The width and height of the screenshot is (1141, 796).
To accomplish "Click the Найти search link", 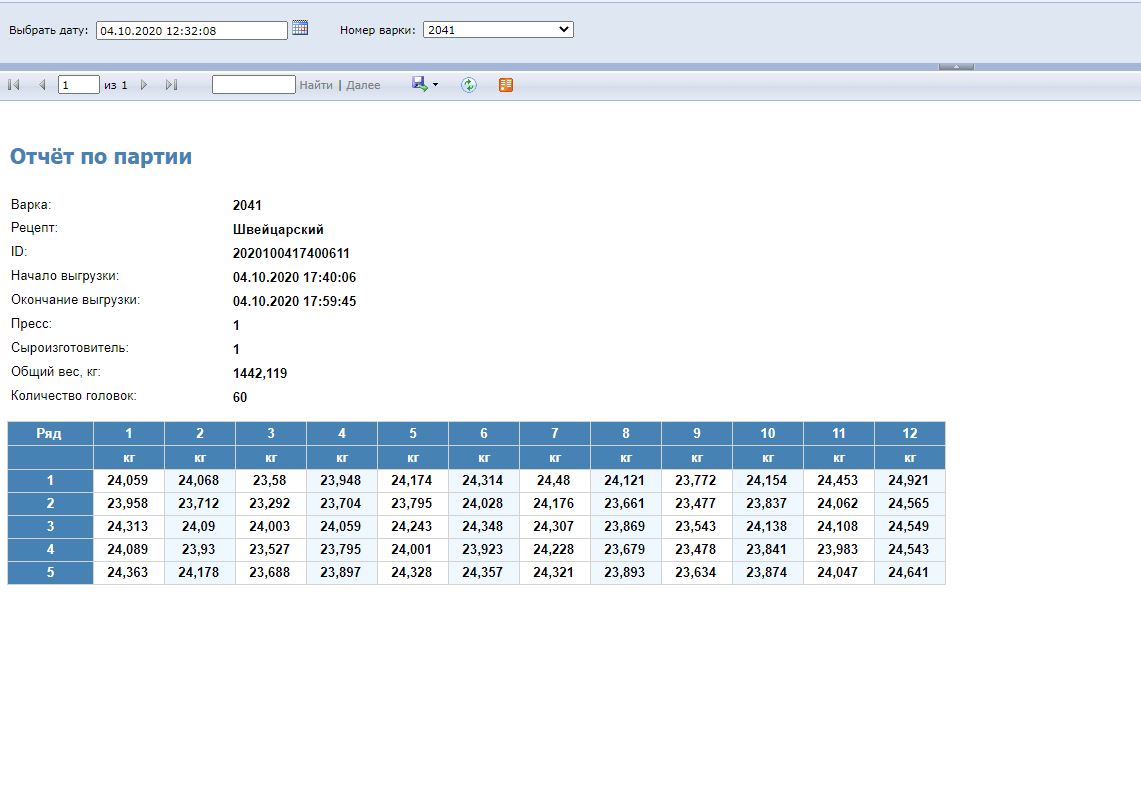I will tap(316, 85).
